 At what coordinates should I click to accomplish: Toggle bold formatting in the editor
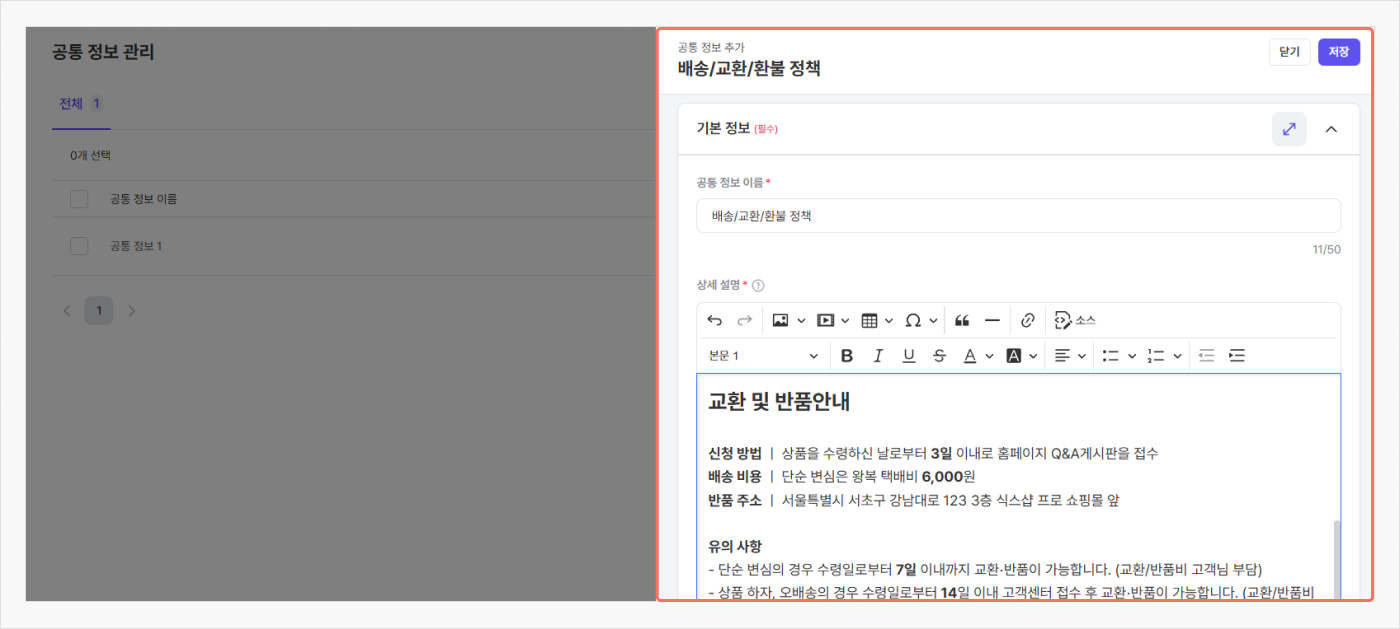tap(847, 356)
